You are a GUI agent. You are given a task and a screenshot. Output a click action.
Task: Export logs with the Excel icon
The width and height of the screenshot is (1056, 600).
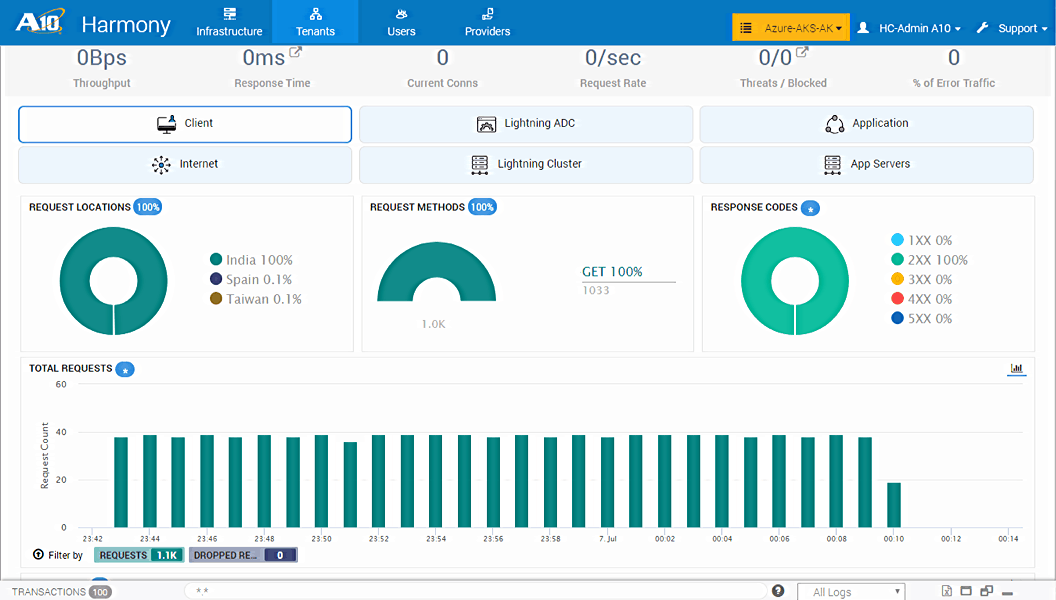pos(946,591)
